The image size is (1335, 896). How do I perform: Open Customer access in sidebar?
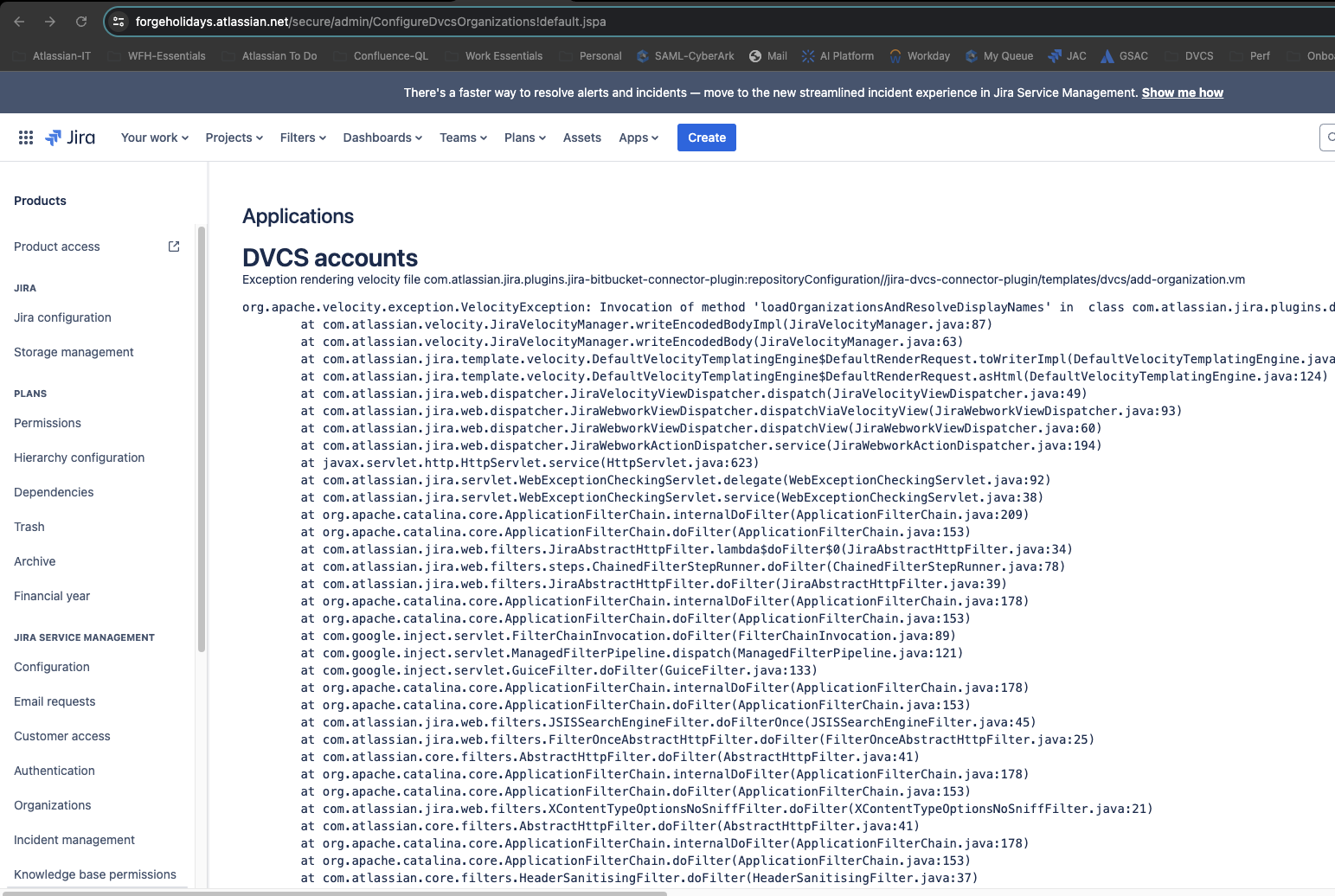pyautogui.click(x=62, y=736)
